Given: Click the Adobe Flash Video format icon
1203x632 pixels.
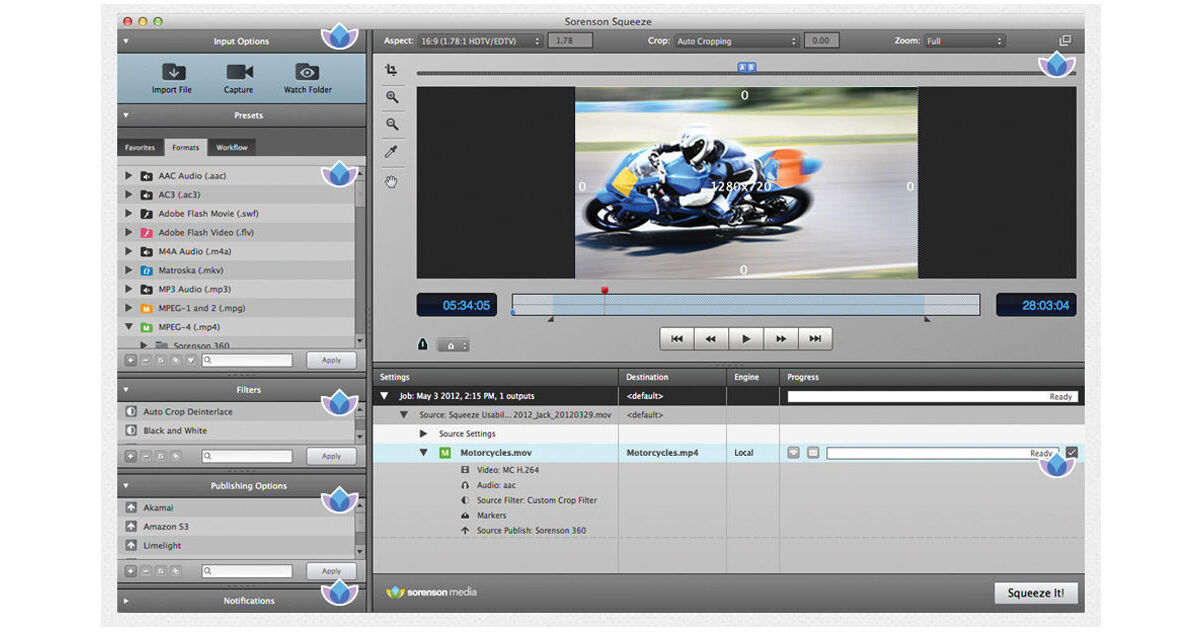Looking at the screenshot, I should (x=146, y=233).
